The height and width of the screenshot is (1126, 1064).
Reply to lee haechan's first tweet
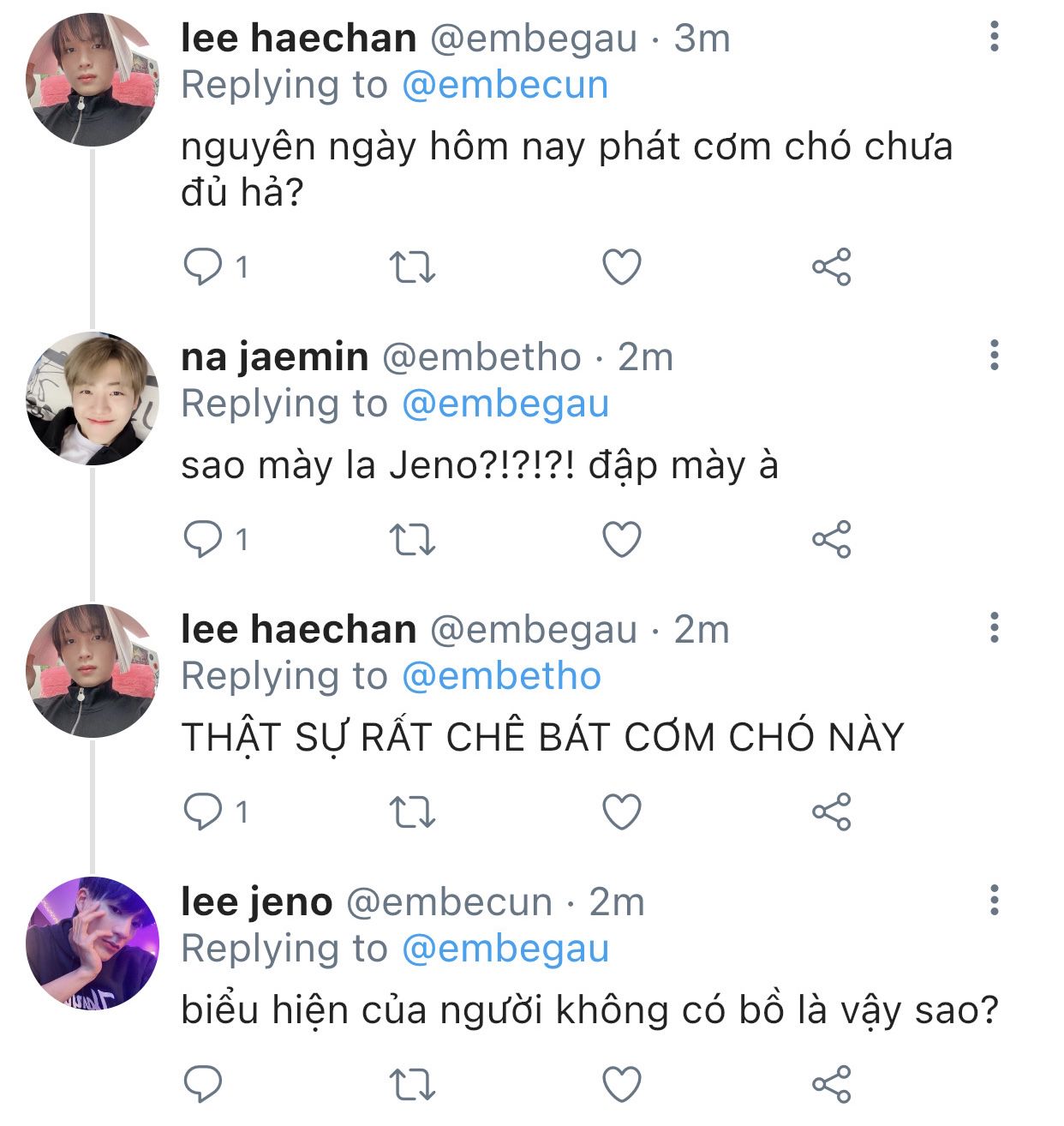click(204, 267)
